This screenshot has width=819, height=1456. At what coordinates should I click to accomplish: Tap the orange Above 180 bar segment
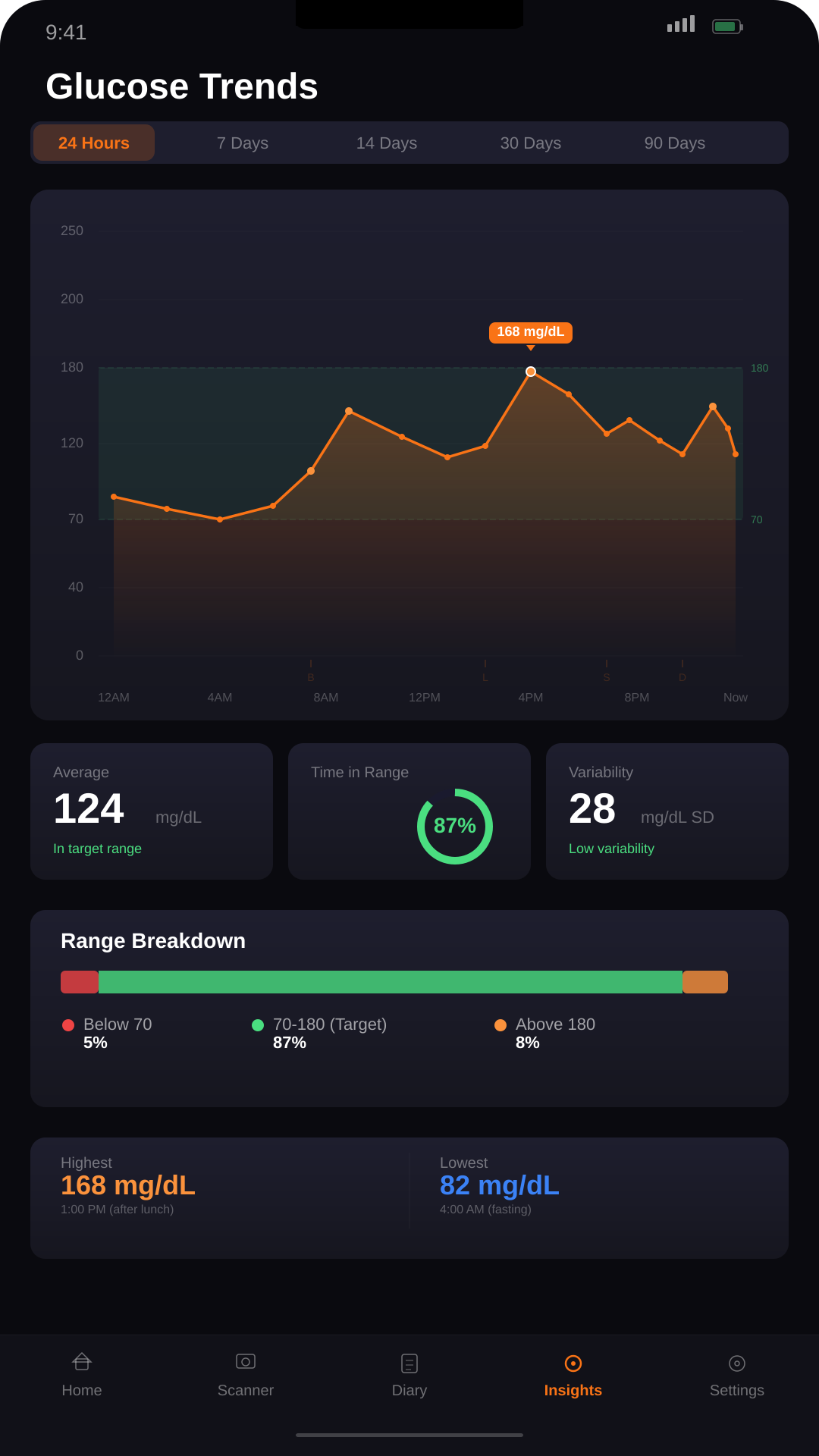click(705, 982)
